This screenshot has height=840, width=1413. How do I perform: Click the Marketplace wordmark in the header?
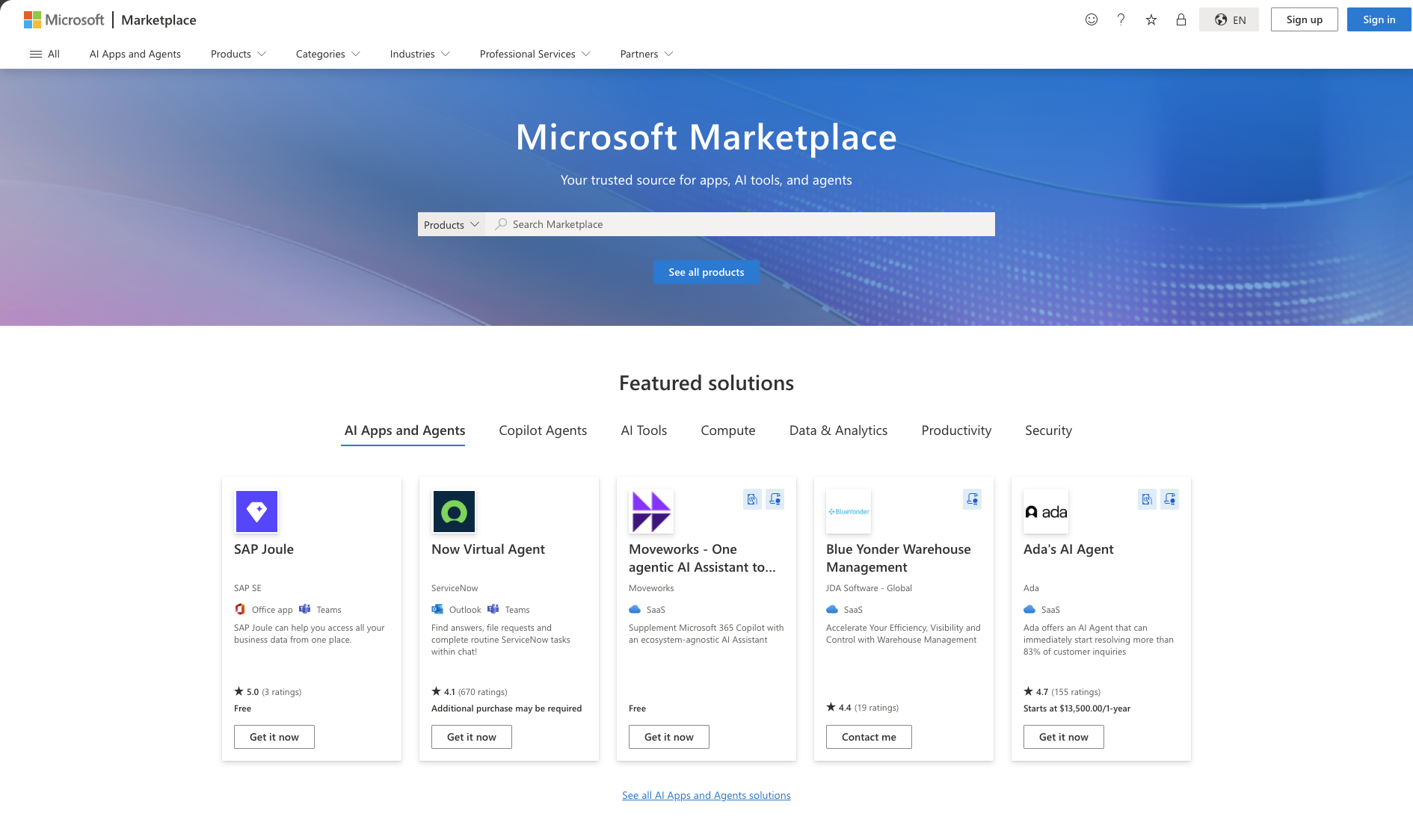(x=158, y=19)
